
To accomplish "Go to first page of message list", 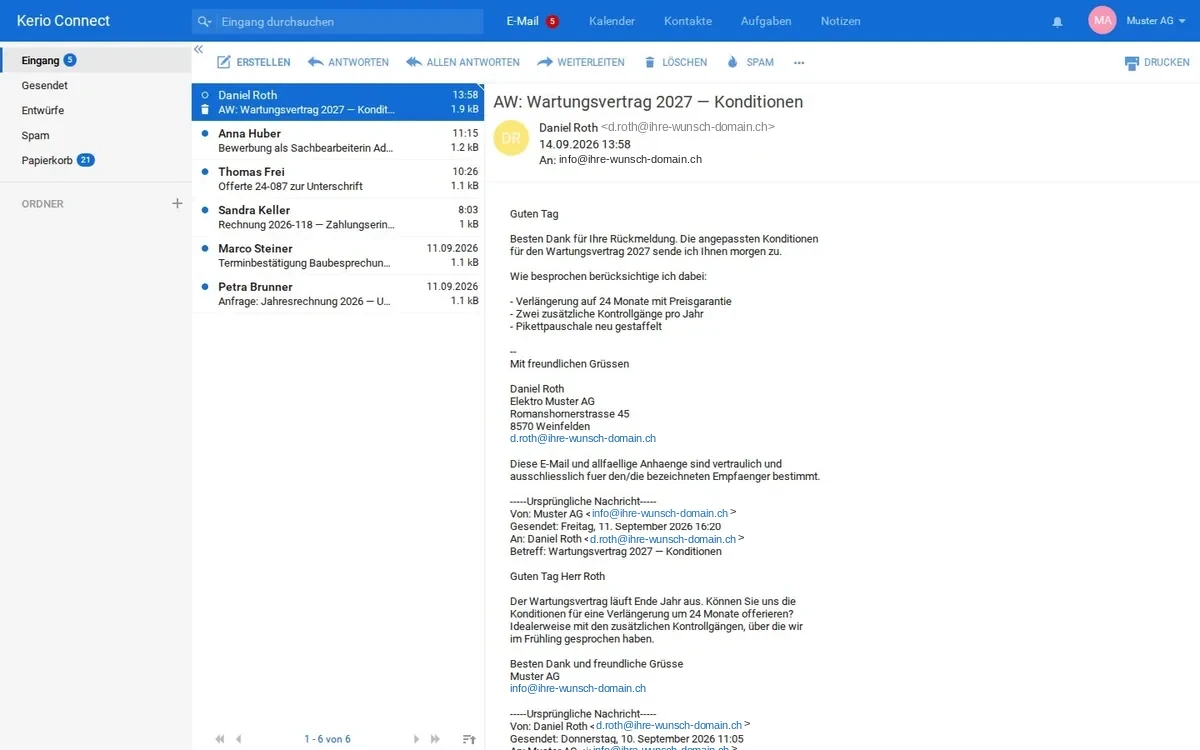I will pyautogui.click(x=220, y=739).
